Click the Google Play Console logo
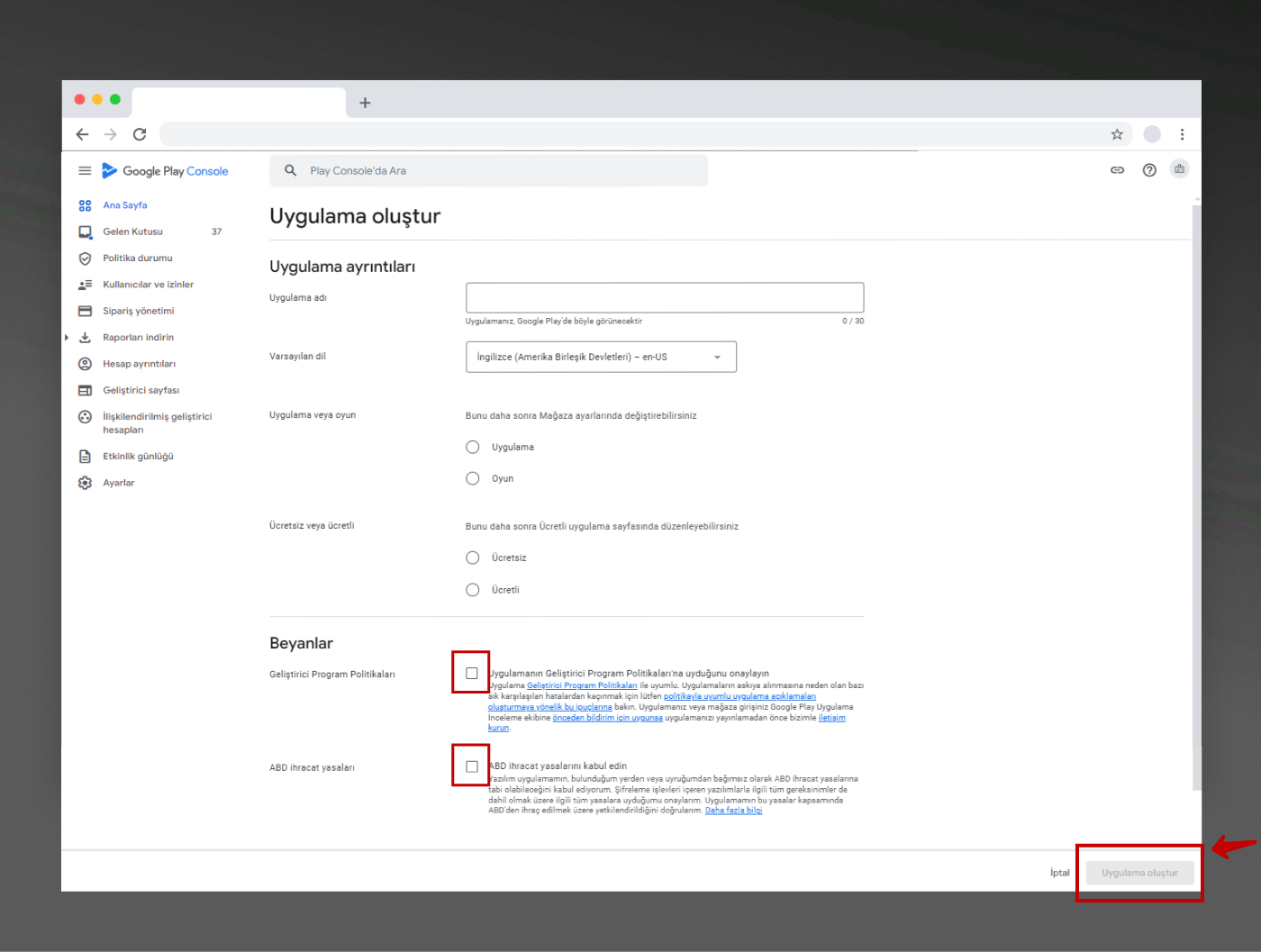 point(165,170)
